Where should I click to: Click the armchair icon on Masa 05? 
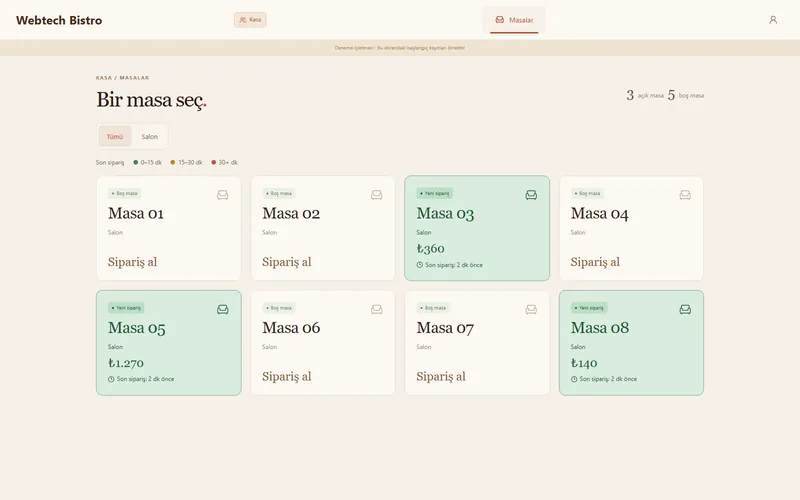point(222,310)
